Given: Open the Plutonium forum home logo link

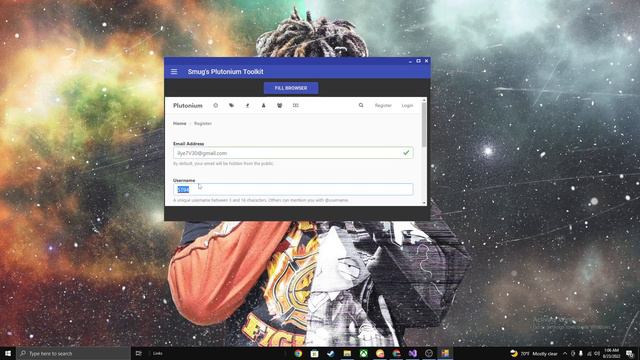Looking at the screenshot, I should (188, 105).
